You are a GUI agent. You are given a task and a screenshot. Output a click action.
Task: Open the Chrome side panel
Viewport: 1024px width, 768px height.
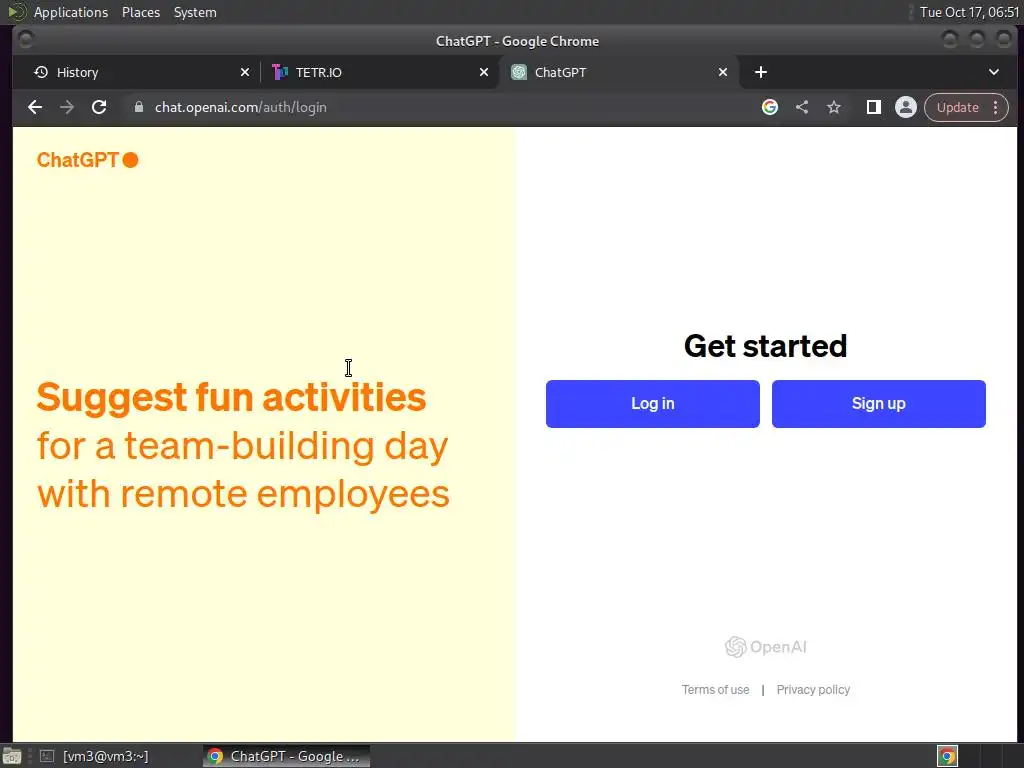click(873, 107)
